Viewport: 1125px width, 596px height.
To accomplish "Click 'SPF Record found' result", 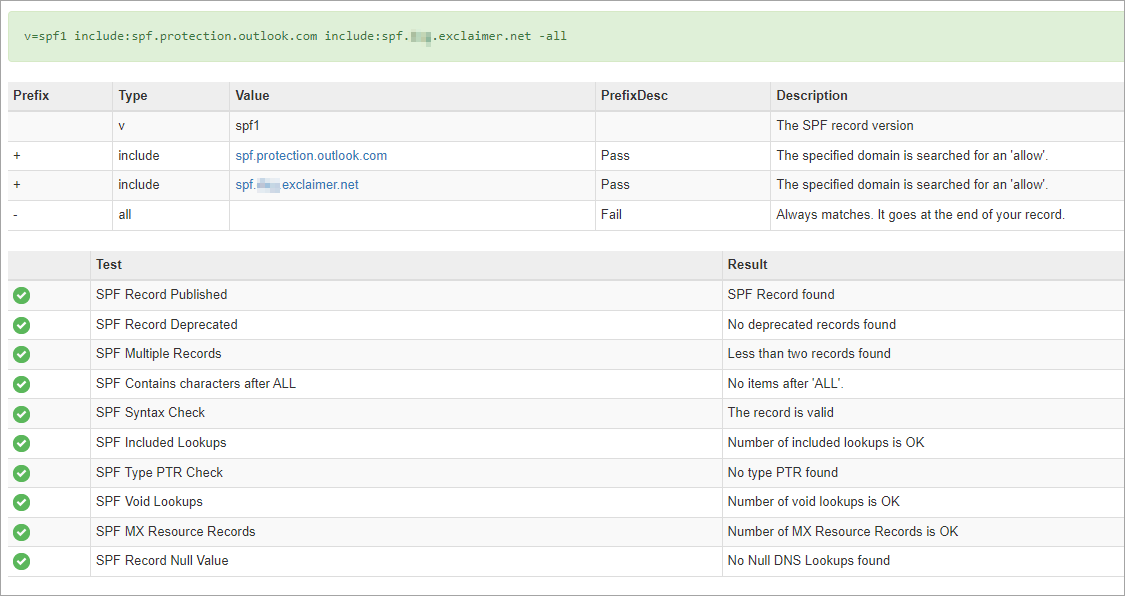I will click(781, 295).
